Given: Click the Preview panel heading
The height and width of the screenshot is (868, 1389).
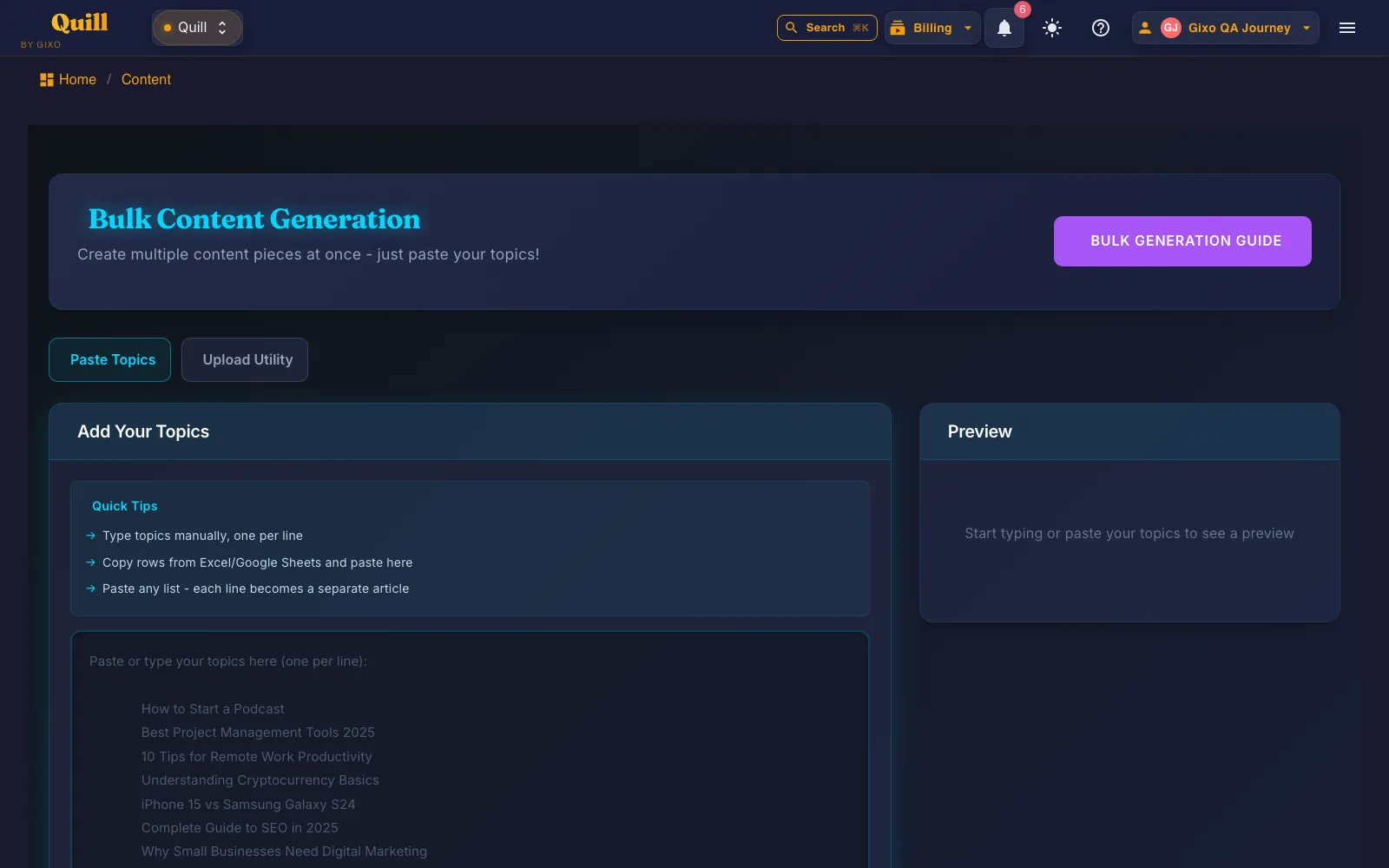Looking at the screenshot, I should tap(979, 431).
